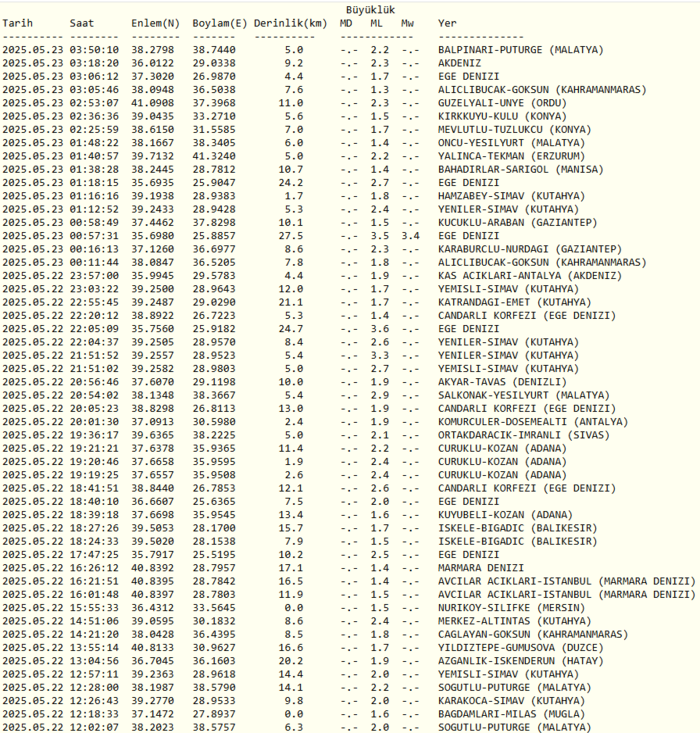Click depth value 21.1
700x733 pixels.
290,302
